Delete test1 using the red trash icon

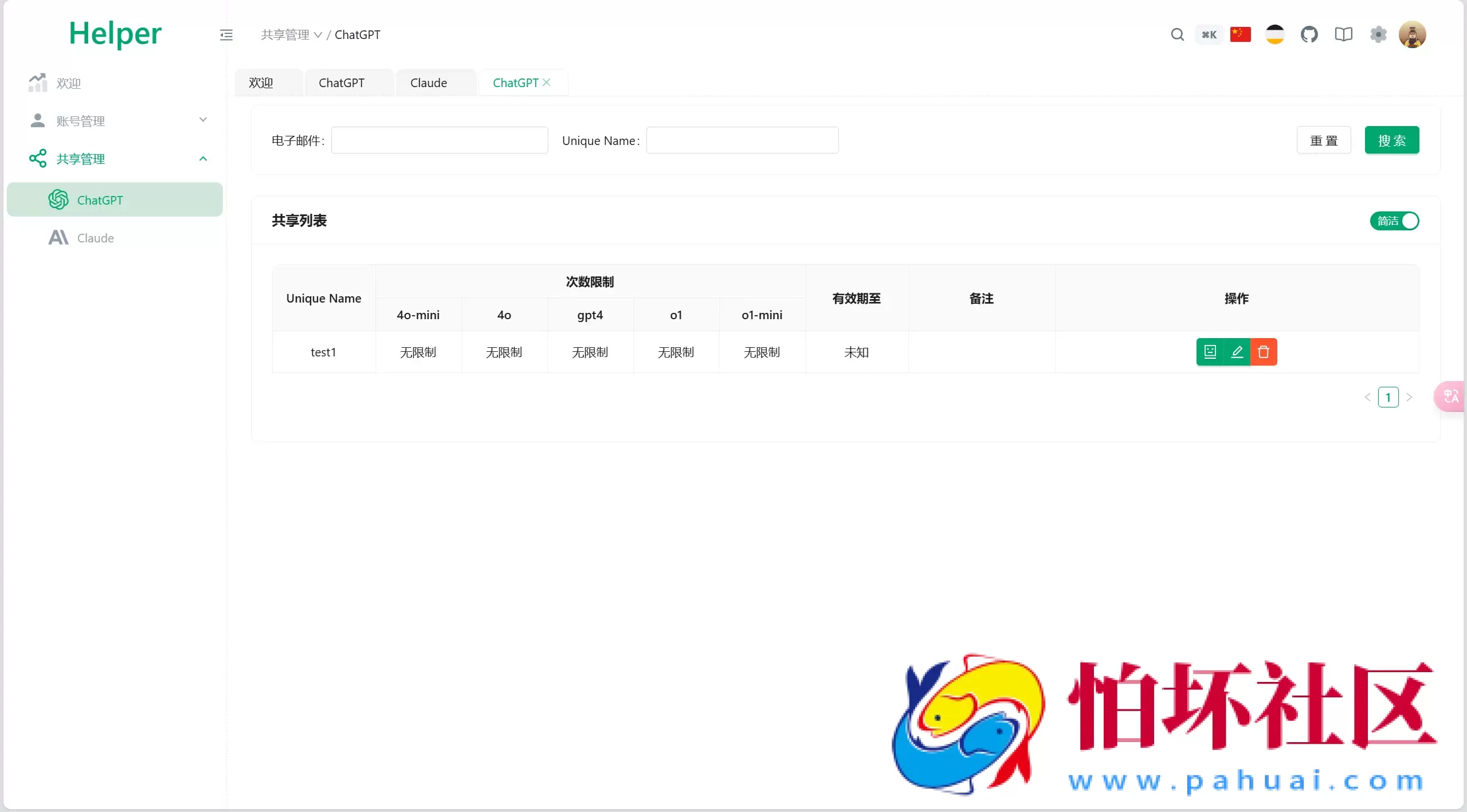coord(1264,351)
